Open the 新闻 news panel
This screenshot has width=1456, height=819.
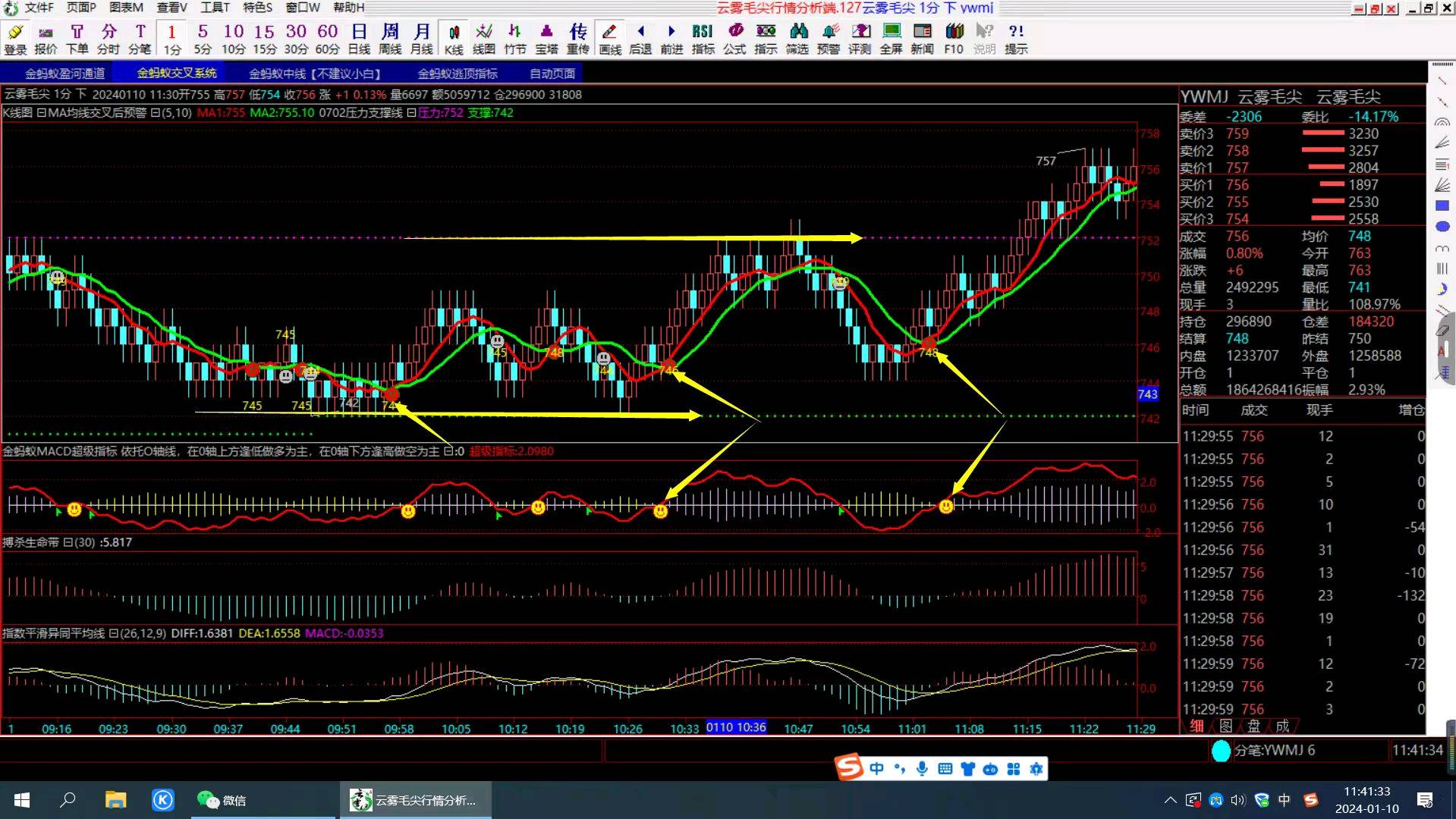[x=922, y=38]
